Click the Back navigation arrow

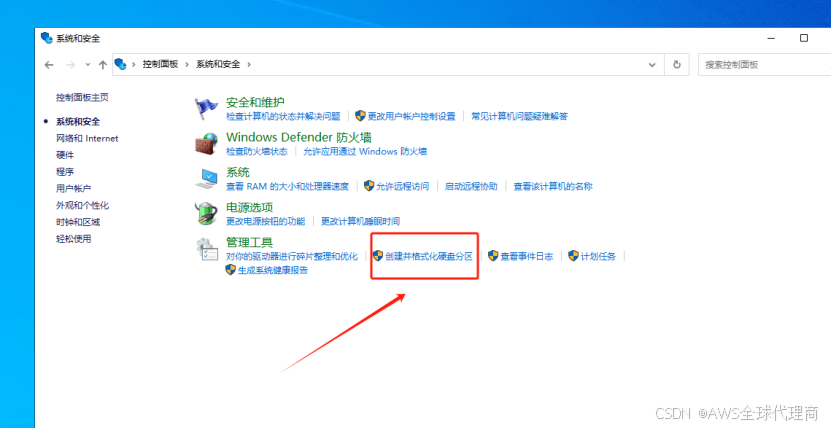click(49, 65)
